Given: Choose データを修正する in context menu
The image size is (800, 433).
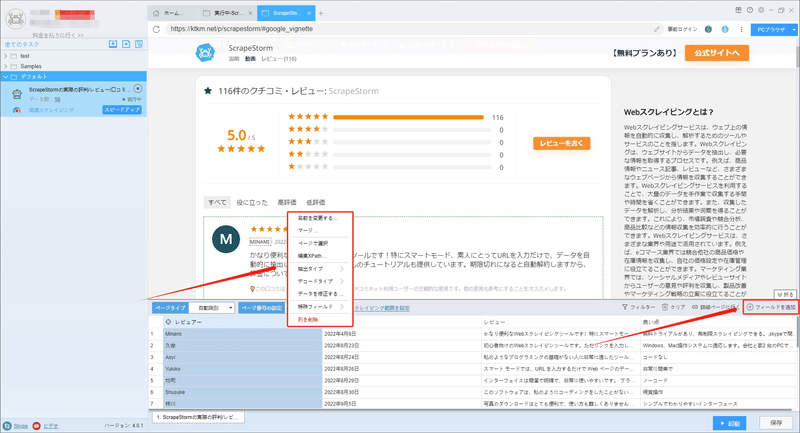Looking at the screenshot, I should 320,294.
